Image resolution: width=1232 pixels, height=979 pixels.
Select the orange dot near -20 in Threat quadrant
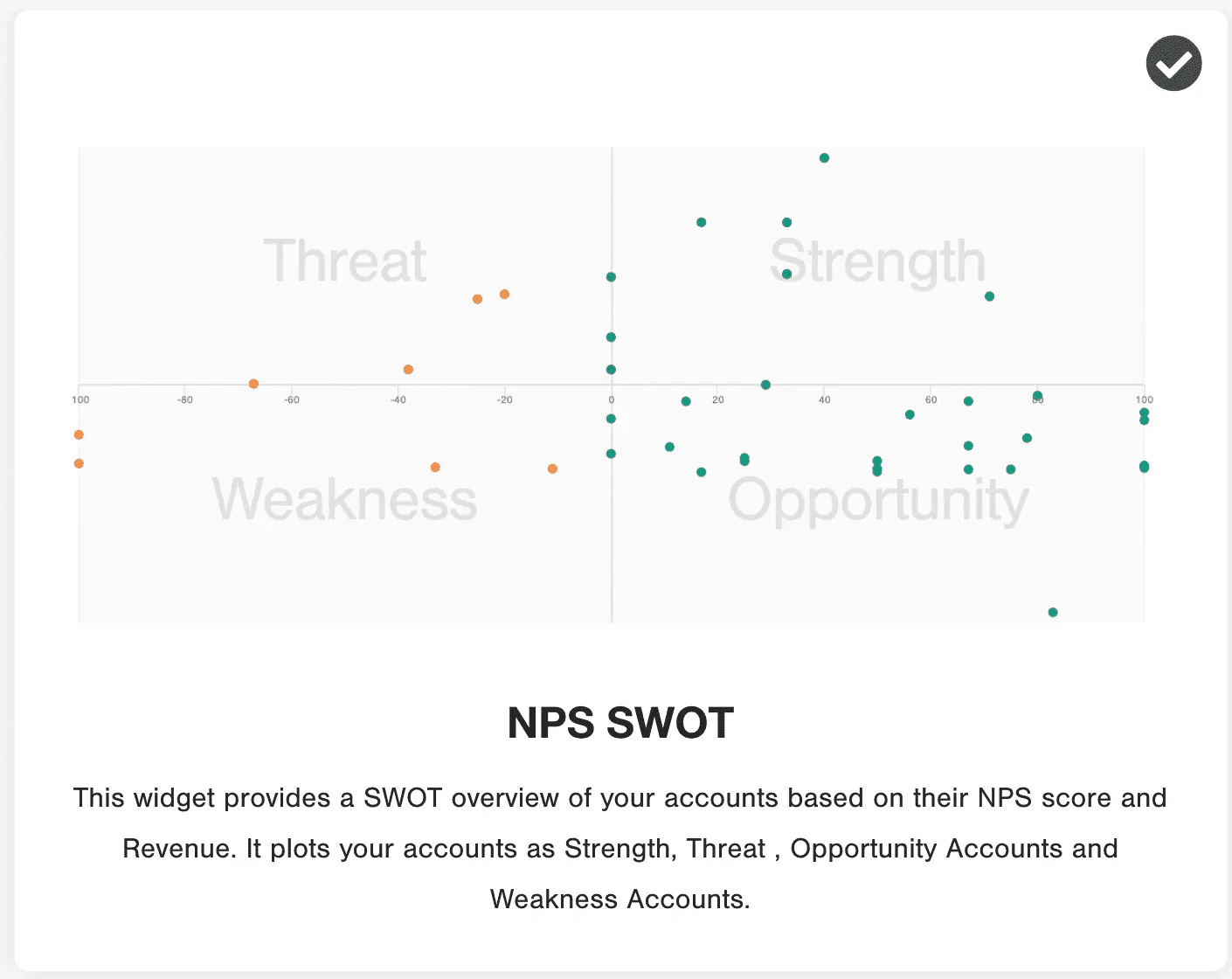pyautogui.click(x=504, y=295)
